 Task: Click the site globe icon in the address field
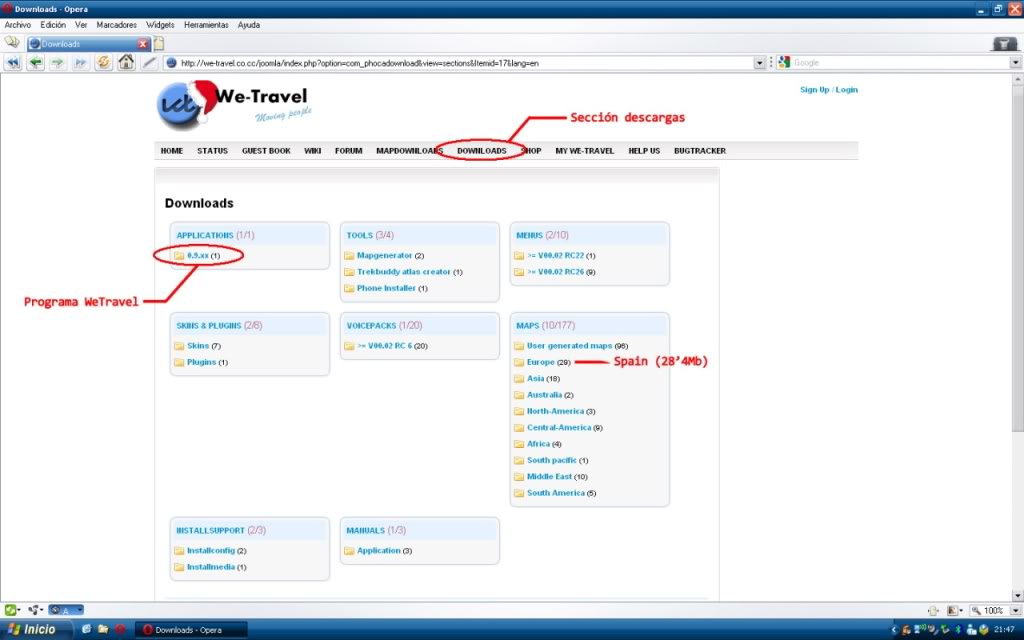pyautogui.click(x=171, y=63)
